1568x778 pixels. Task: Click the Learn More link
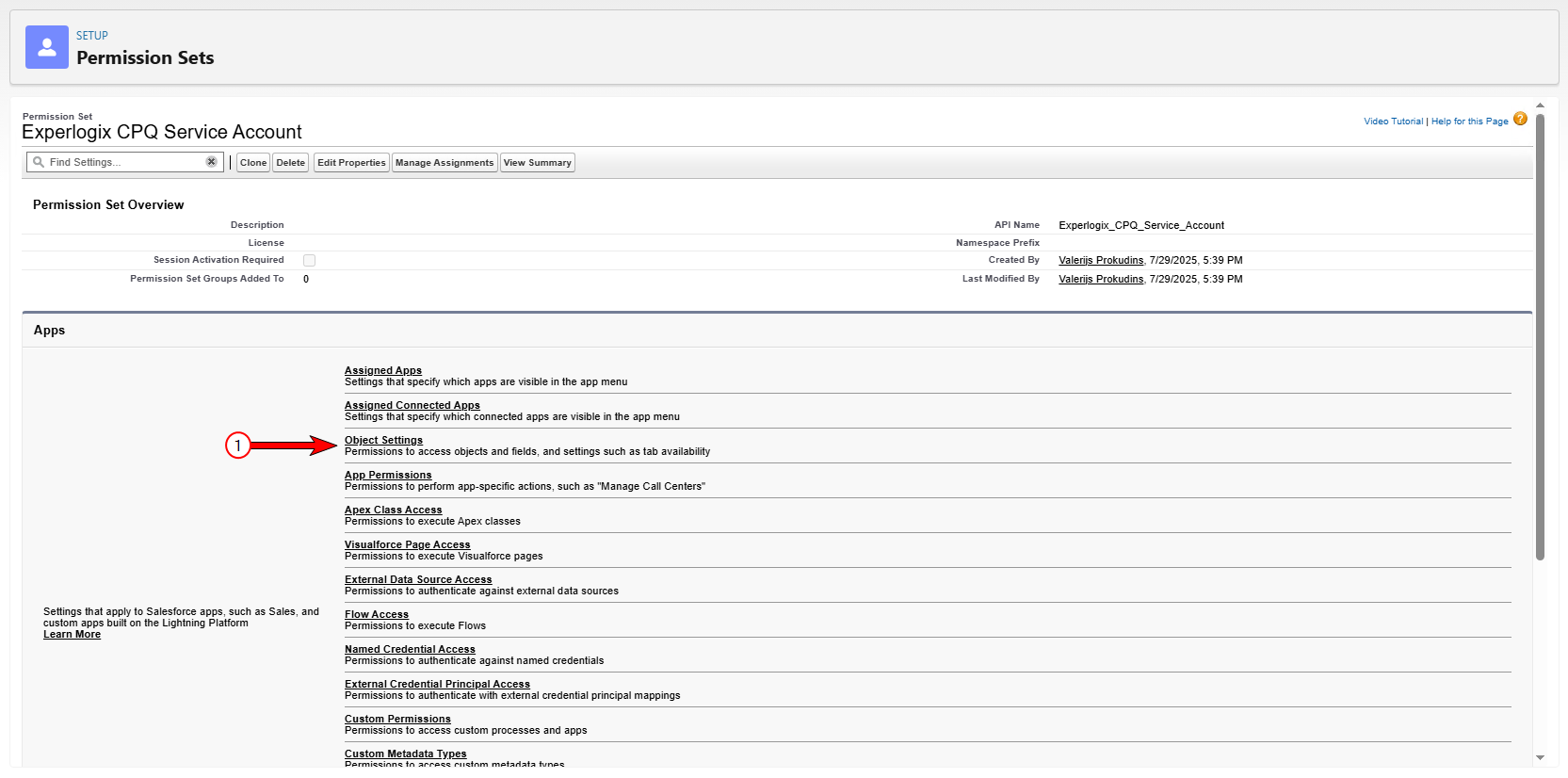point(72,634)
